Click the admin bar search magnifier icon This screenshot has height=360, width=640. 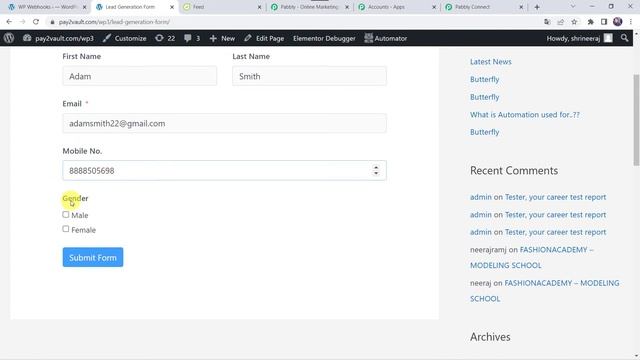[624, 38]
